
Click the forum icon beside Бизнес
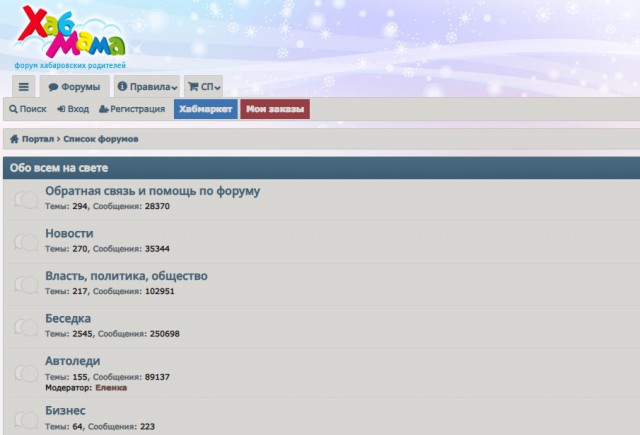click(26, 419)
